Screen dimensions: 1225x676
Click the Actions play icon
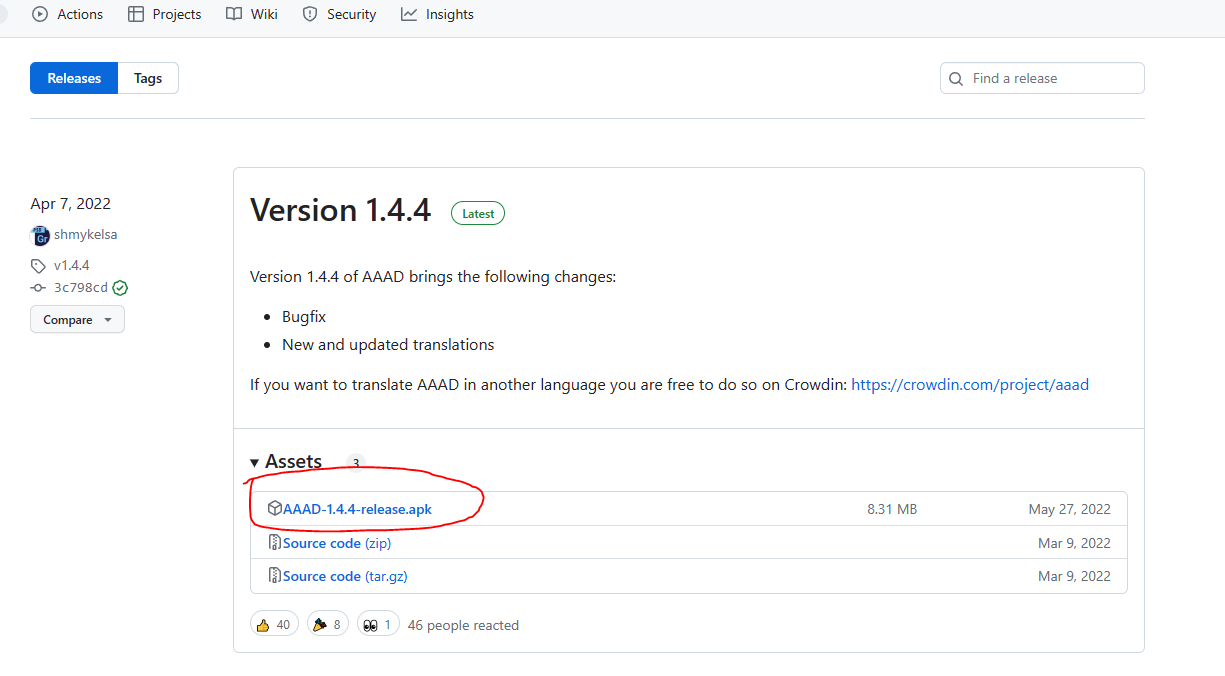pos(40,14)
